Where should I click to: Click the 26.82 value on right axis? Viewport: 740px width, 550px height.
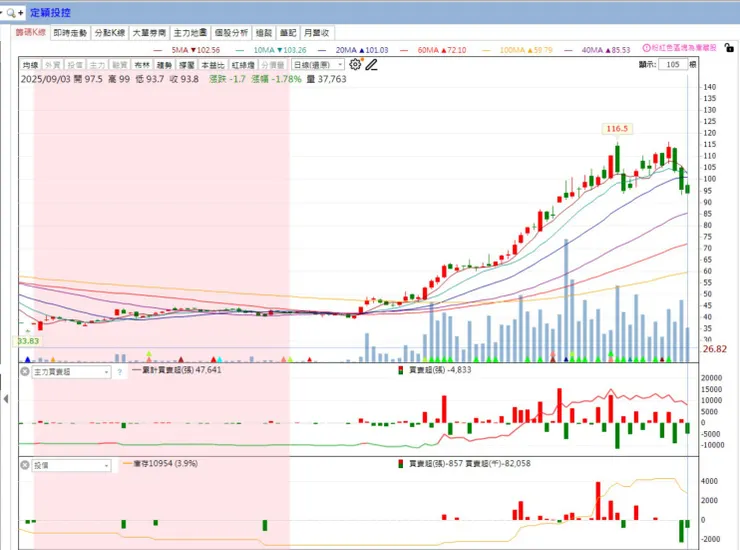pyautogui.click(x=715, y=349)
